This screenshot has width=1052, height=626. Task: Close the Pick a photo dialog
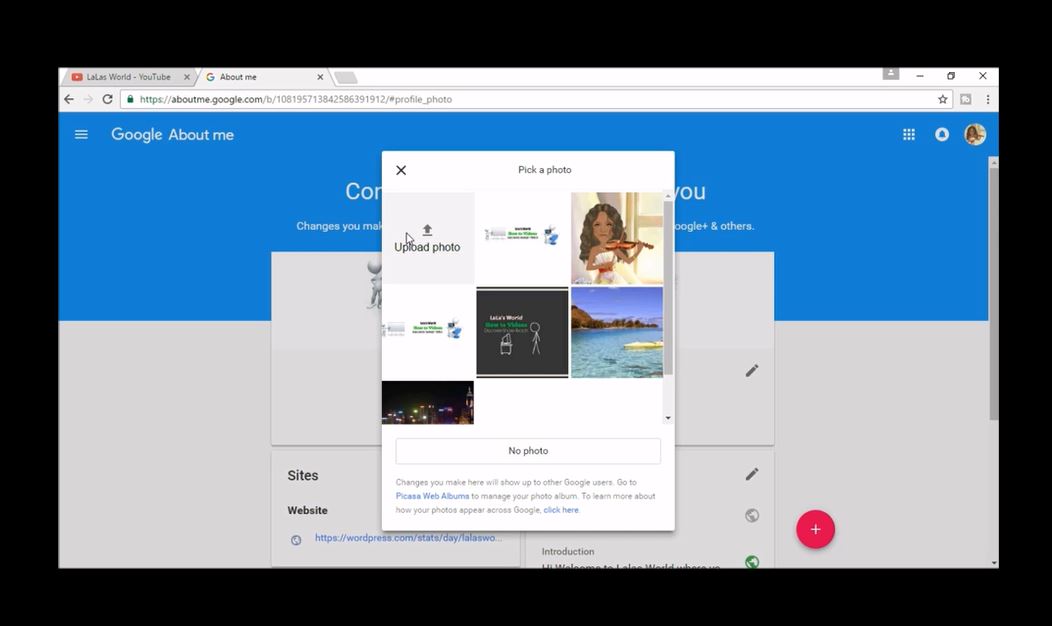pyautogui.click(x=401, y=170)
